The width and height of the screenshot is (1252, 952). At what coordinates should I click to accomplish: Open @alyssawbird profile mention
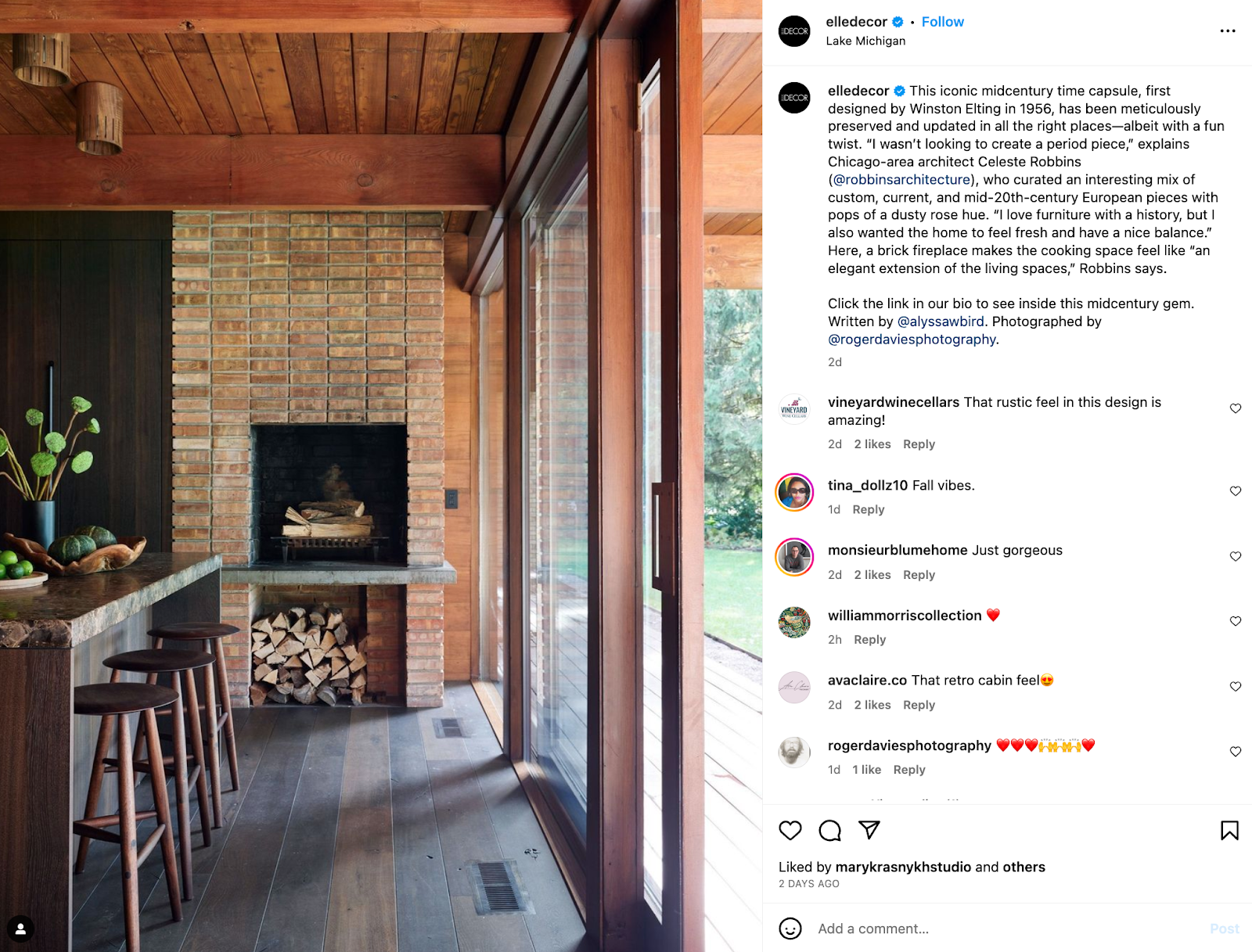(941, 322)
